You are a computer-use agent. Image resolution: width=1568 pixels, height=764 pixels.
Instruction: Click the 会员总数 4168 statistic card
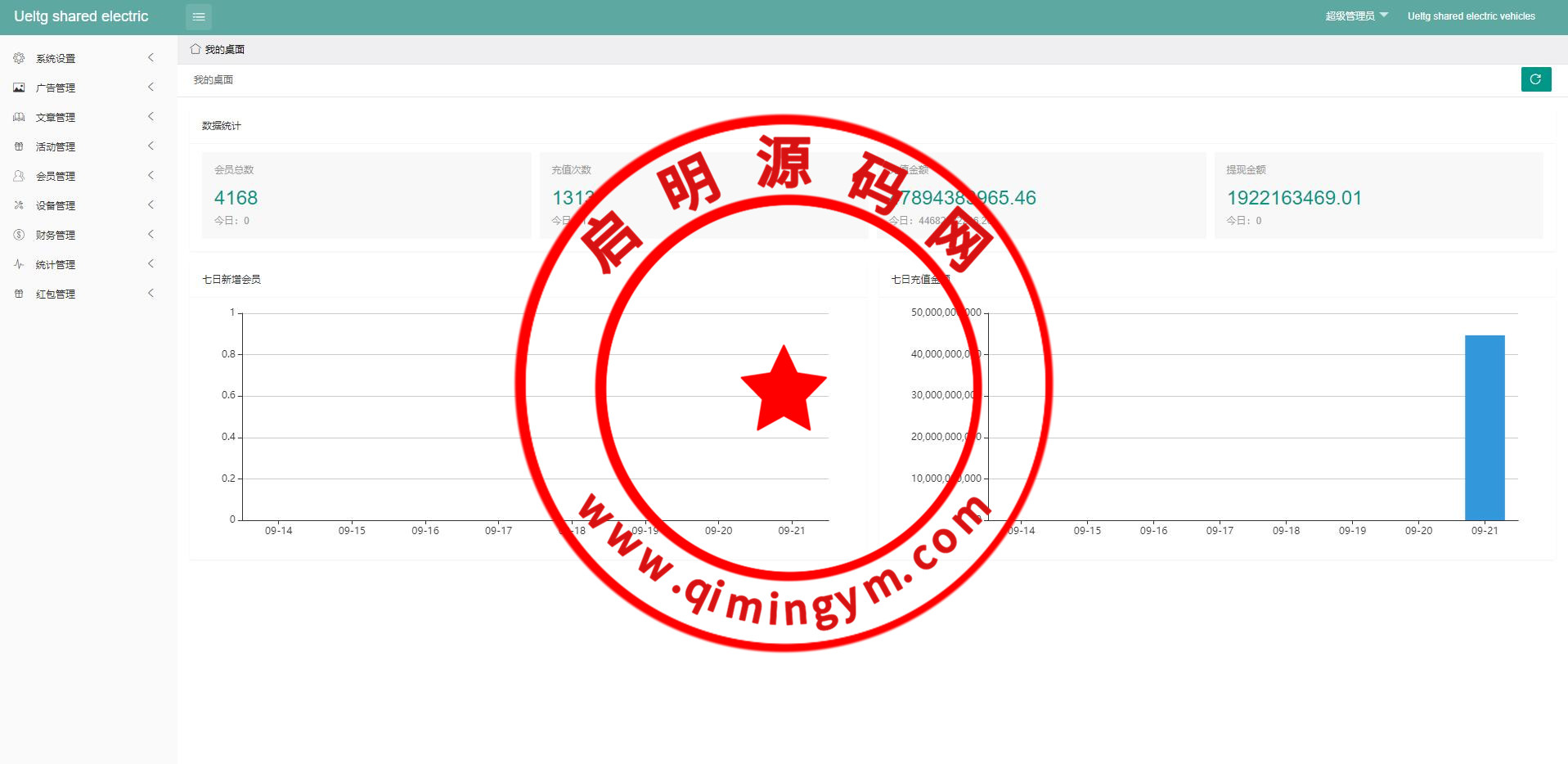click(366, 195)
